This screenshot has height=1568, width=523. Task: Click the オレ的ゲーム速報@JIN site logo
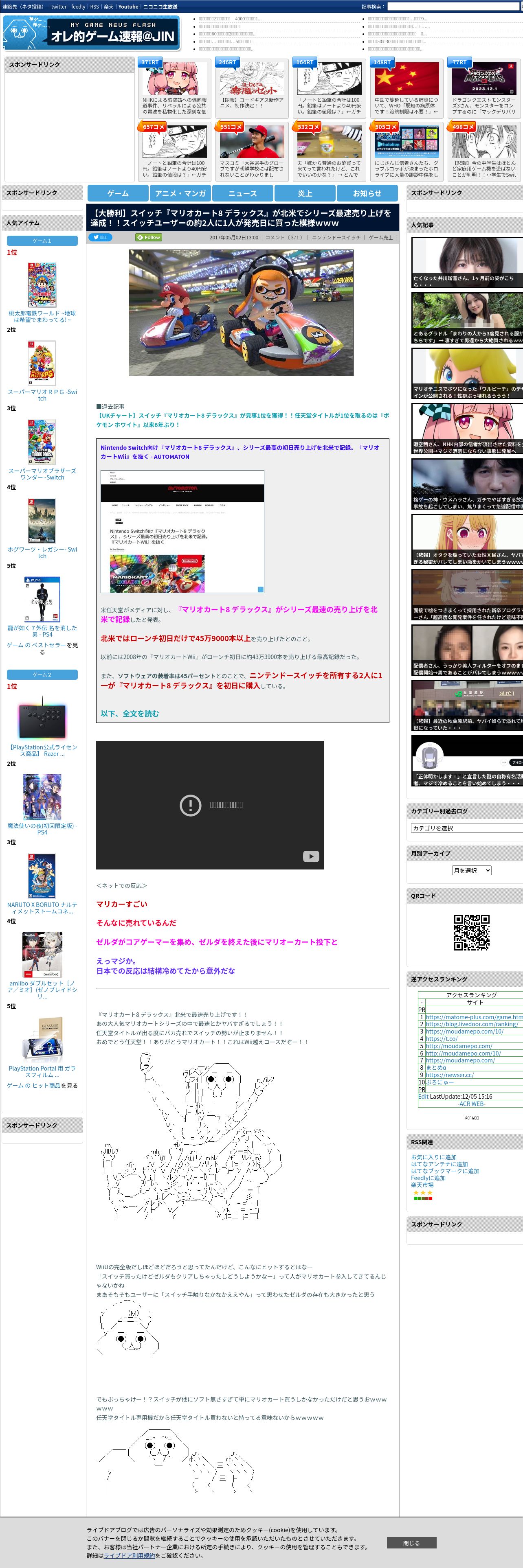[91, 33]
